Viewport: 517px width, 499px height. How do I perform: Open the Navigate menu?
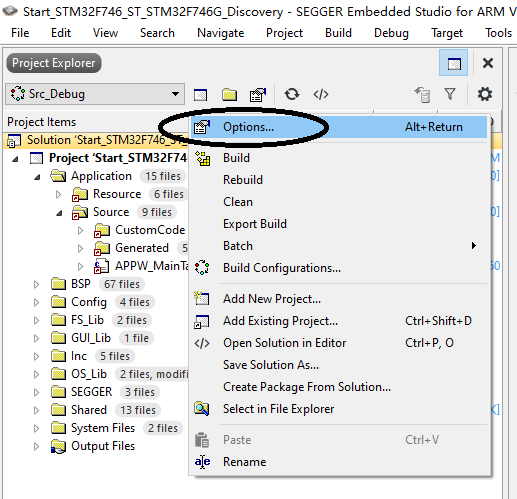point(221,33)
